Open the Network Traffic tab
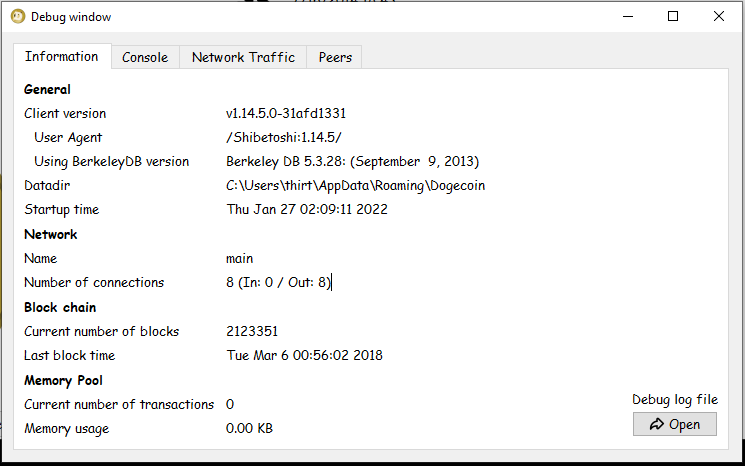Screen dimensions: 745x466 tap(243, 57)
